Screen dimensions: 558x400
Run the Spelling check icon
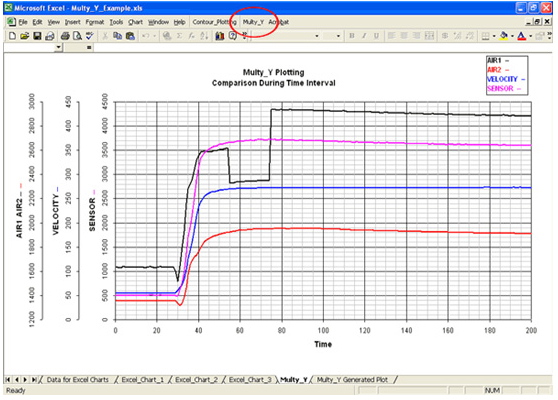click(x=90, y=36)
